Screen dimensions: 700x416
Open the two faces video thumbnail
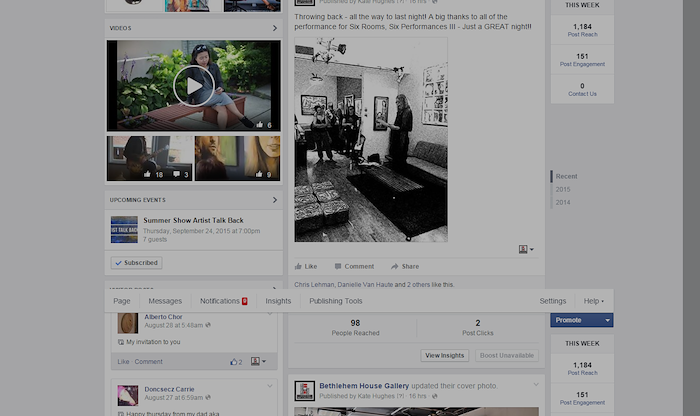coord(238,158)
